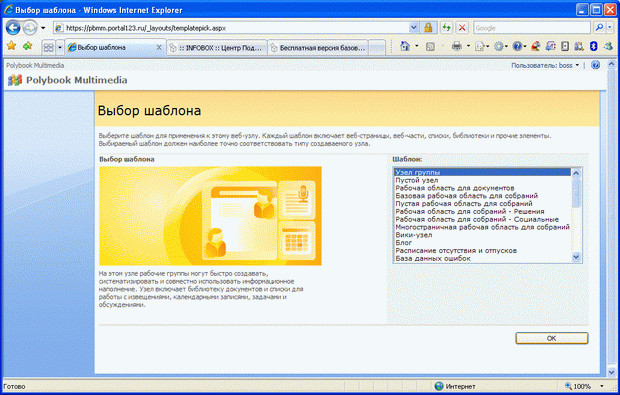
Task: Select Базовая рабочая область для собраний
Action: coord(482,196)
